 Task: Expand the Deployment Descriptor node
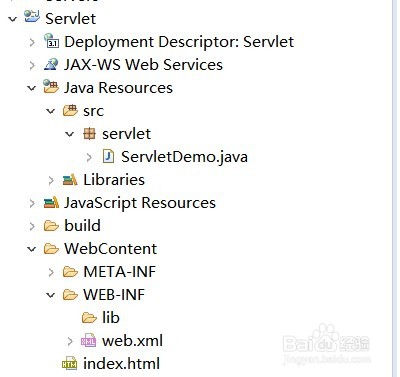[32, 42]
